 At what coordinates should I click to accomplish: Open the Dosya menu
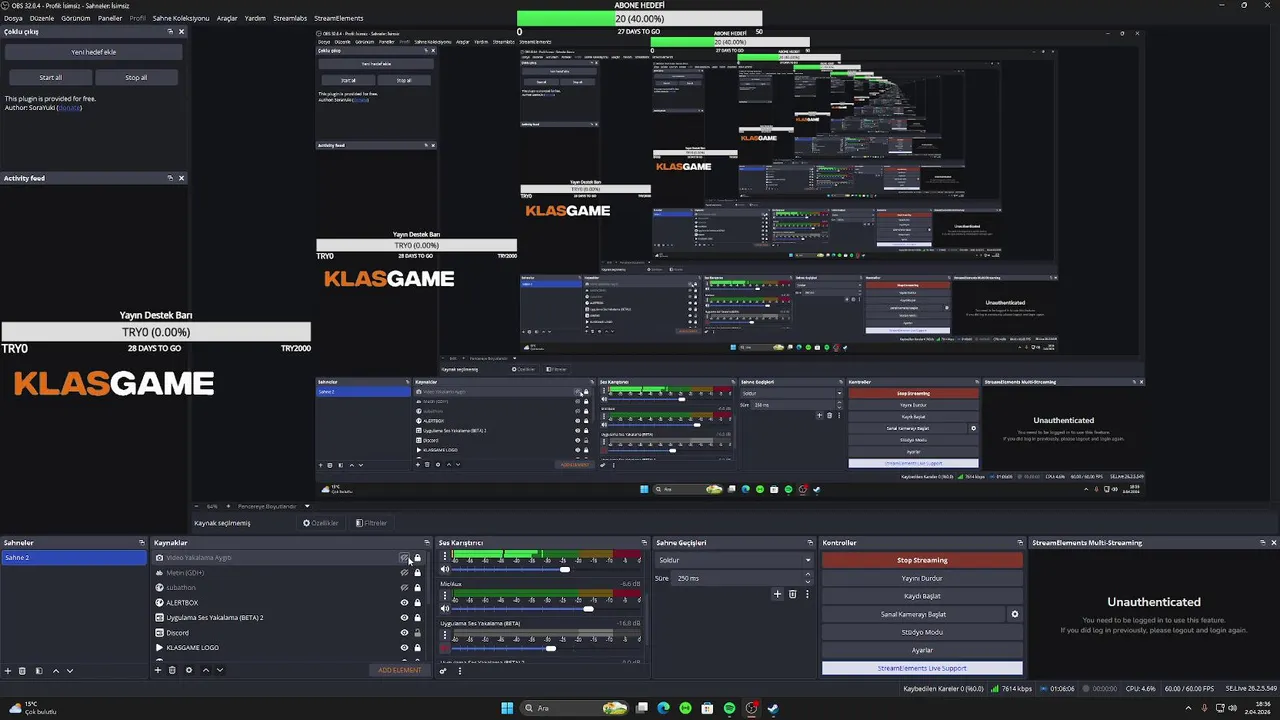pos(13,18)
